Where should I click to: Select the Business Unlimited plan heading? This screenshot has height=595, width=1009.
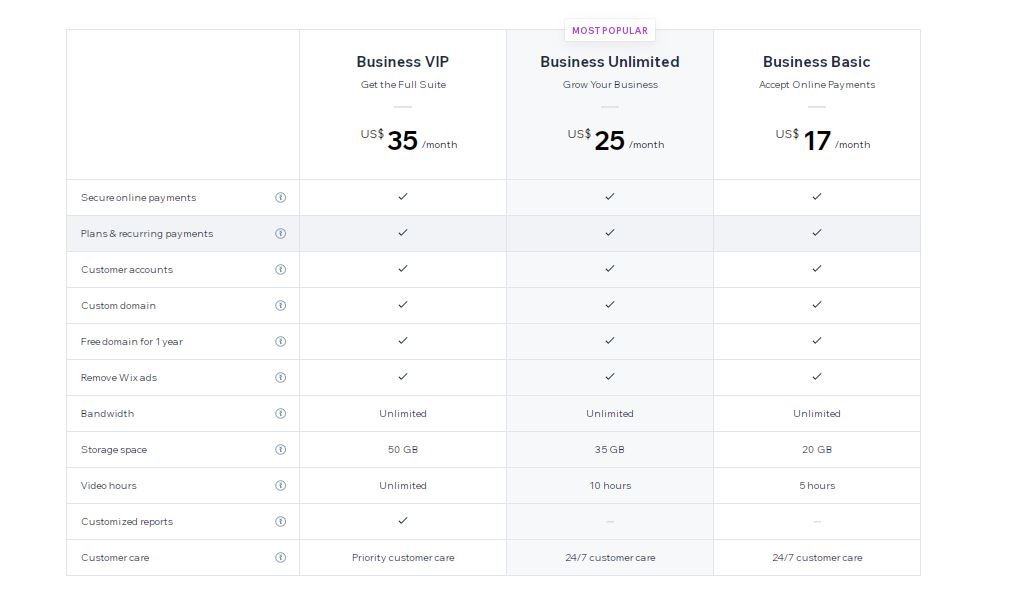(610, 62)
